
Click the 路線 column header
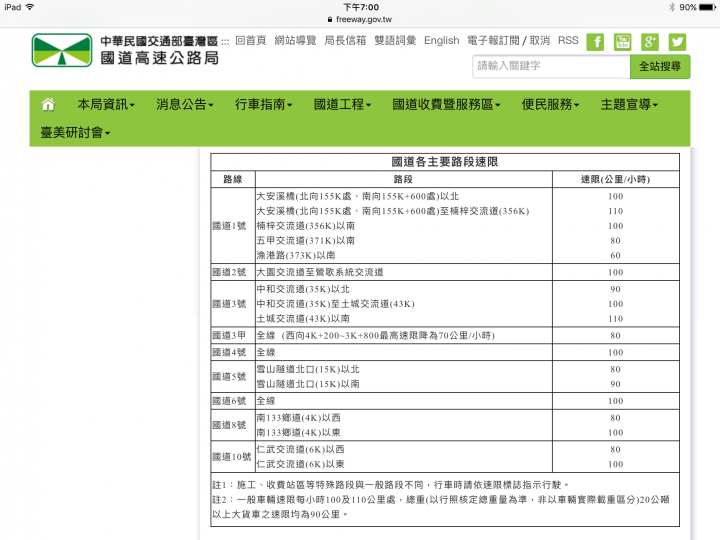click(233, 179)
